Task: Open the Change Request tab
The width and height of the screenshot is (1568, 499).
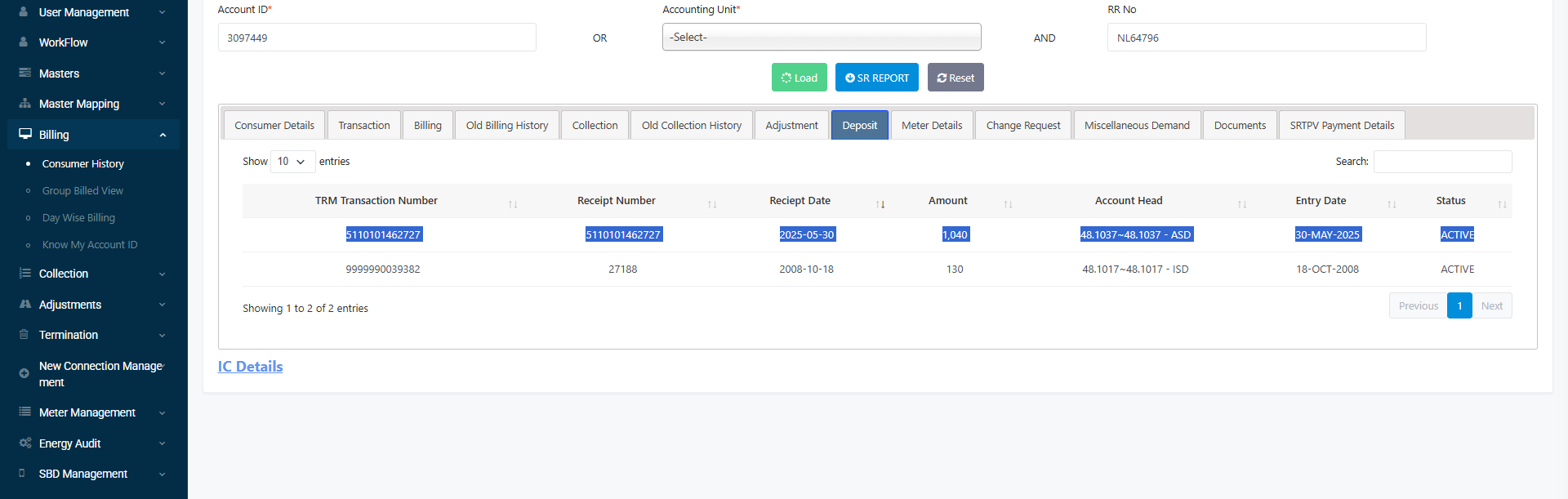Action: pyautogui.click(x=1023, y=125)
